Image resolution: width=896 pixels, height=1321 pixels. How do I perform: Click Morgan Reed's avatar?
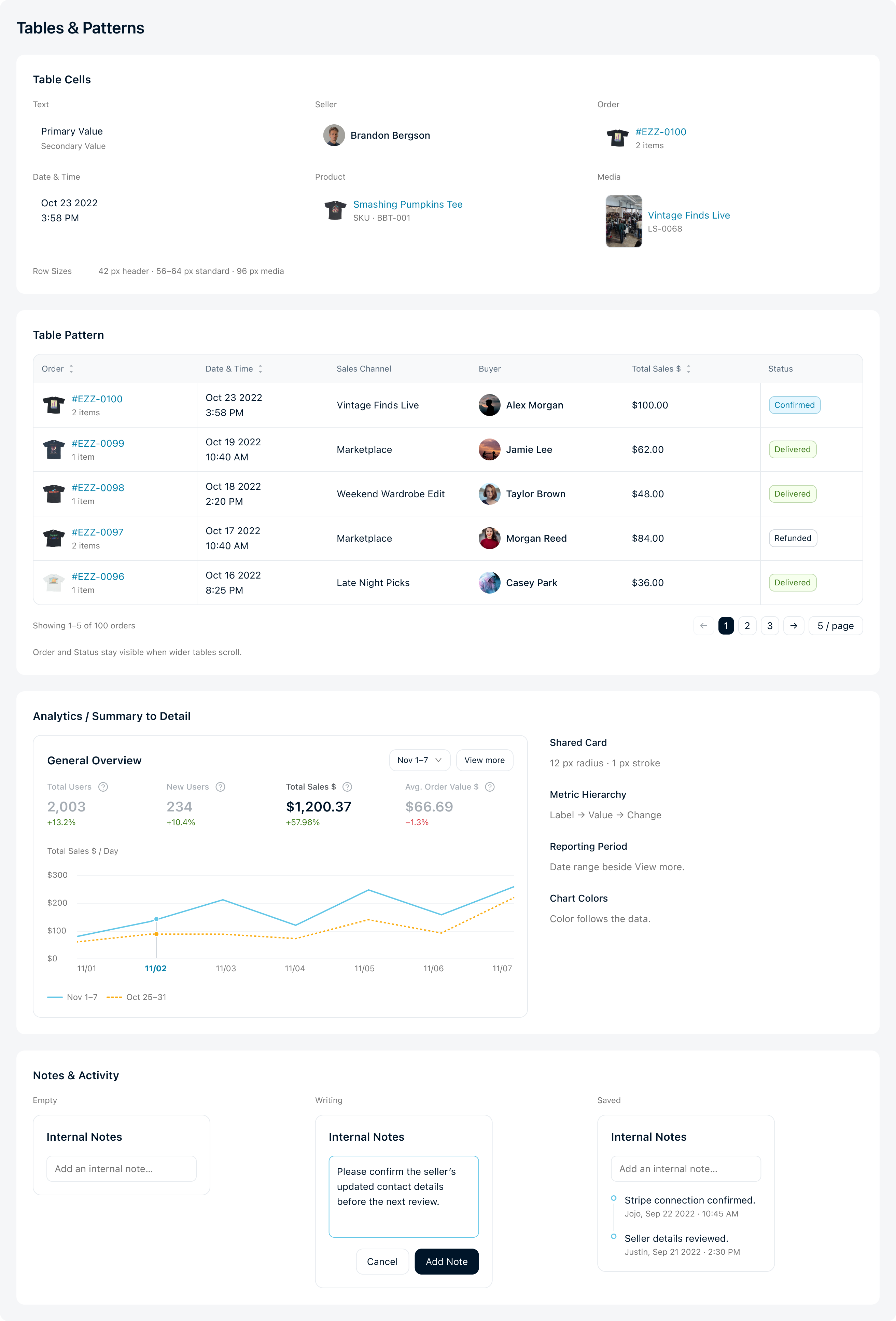489,538
